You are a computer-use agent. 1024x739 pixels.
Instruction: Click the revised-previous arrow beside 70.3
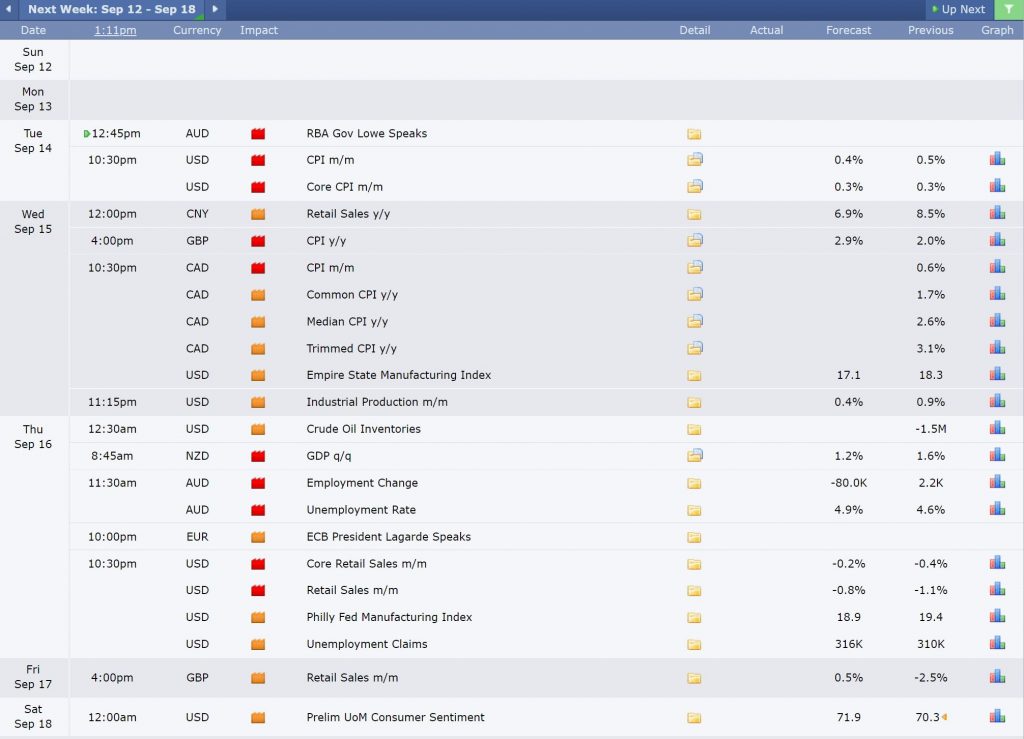tap(944, 717)
